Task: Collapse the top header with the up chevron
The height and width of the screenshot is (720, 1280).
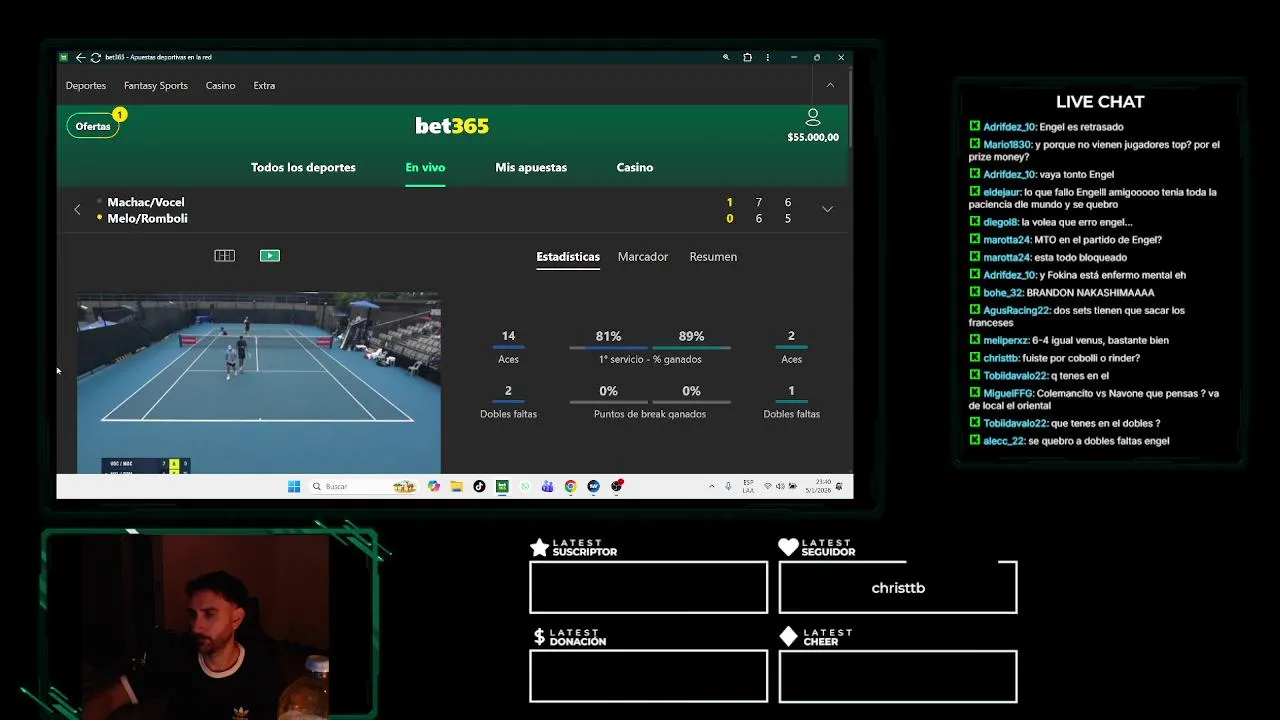Action: [830, 85]
